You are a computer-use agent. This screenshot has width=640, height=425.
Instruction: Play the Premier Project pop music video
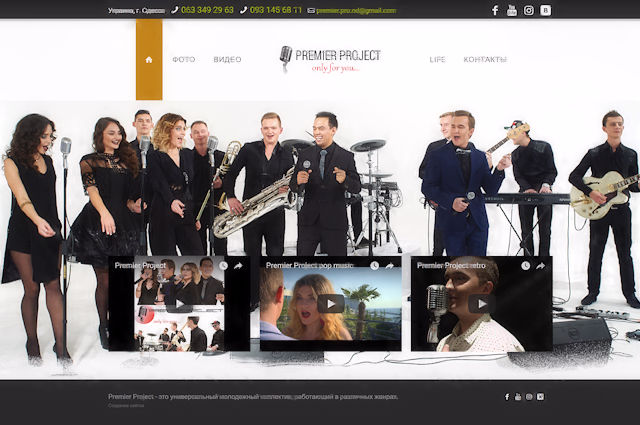click(331, 304)
